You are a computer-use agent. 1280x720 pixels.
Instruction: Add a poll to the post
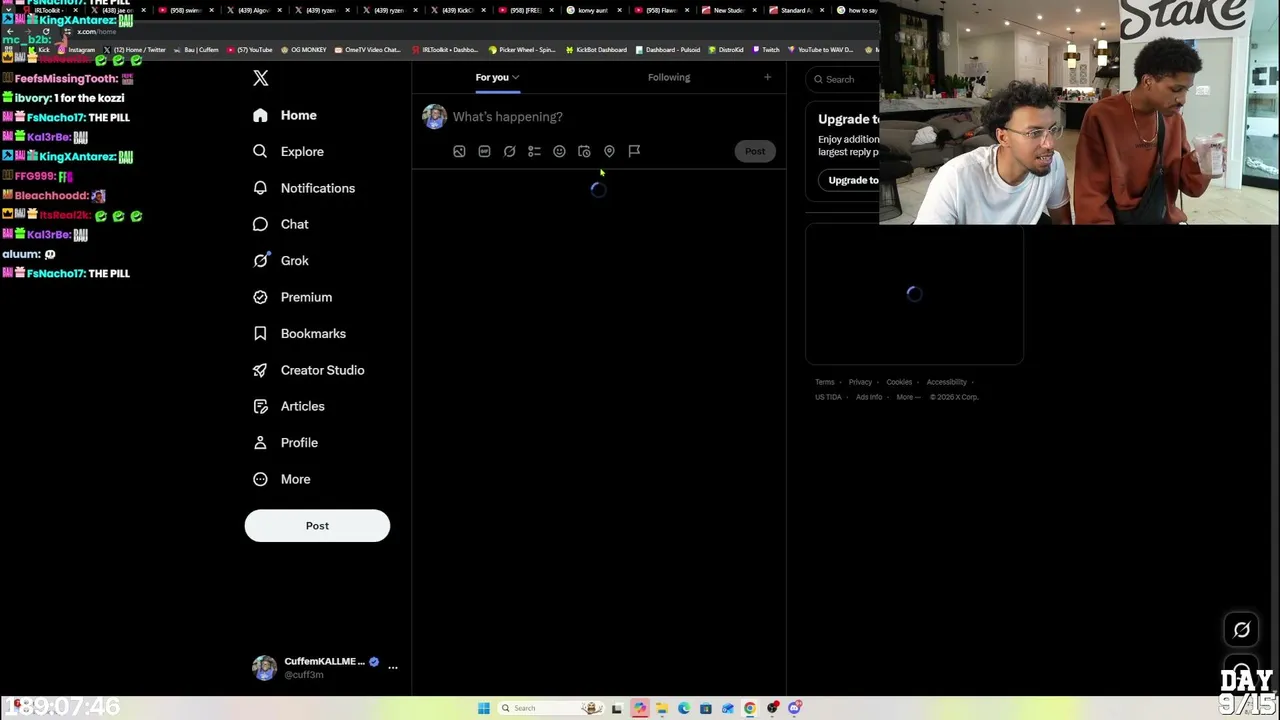[x=534, y=151]
